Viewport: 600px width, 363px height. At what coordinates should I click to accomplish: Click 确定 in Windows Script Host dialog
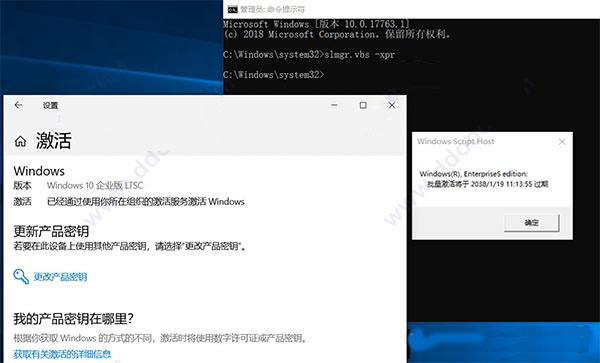click(532, 223)
